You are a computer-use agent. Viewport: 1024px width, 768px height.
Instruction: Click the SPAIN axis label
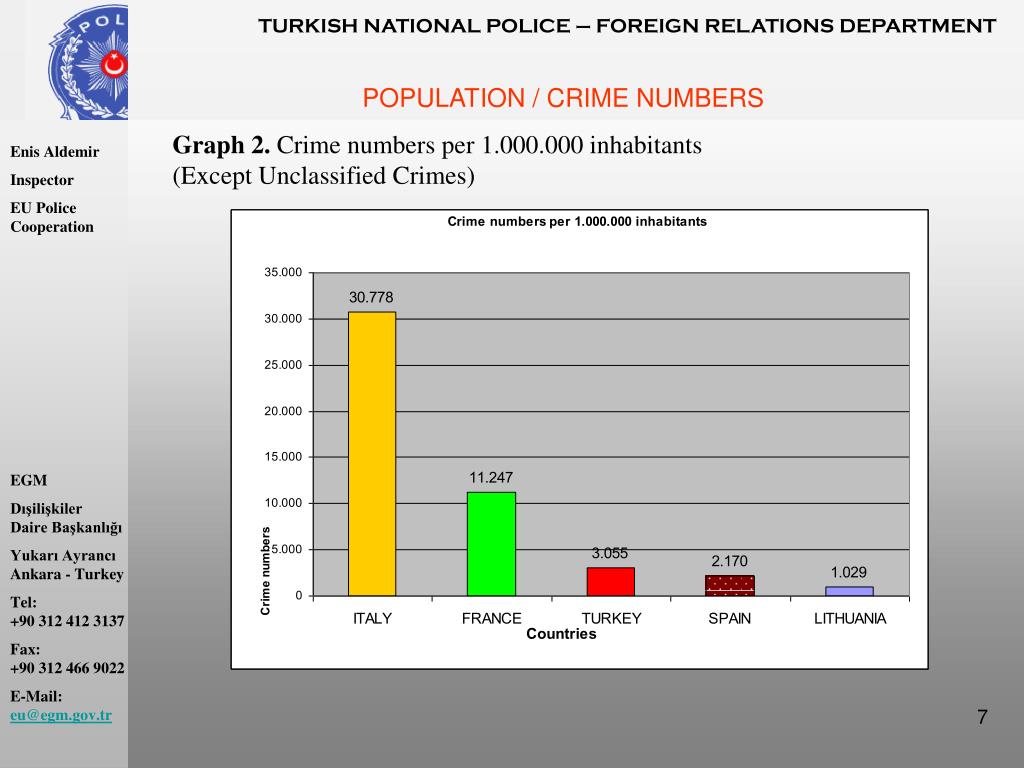pos(729,618)
